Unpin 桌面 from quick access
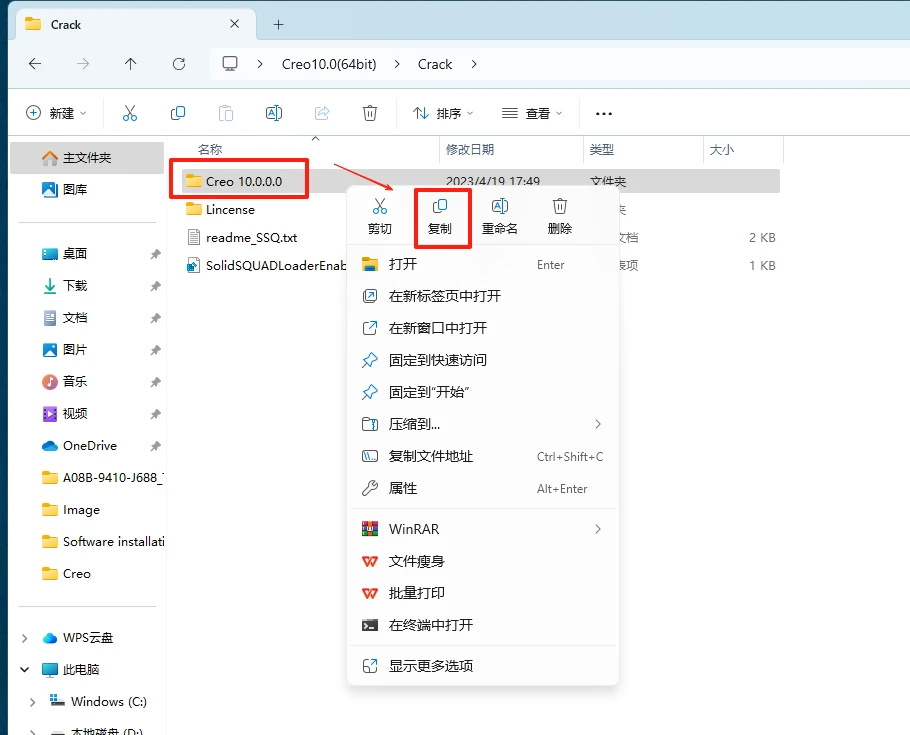This screenshot has height=735, width=910. coord(156,254)
